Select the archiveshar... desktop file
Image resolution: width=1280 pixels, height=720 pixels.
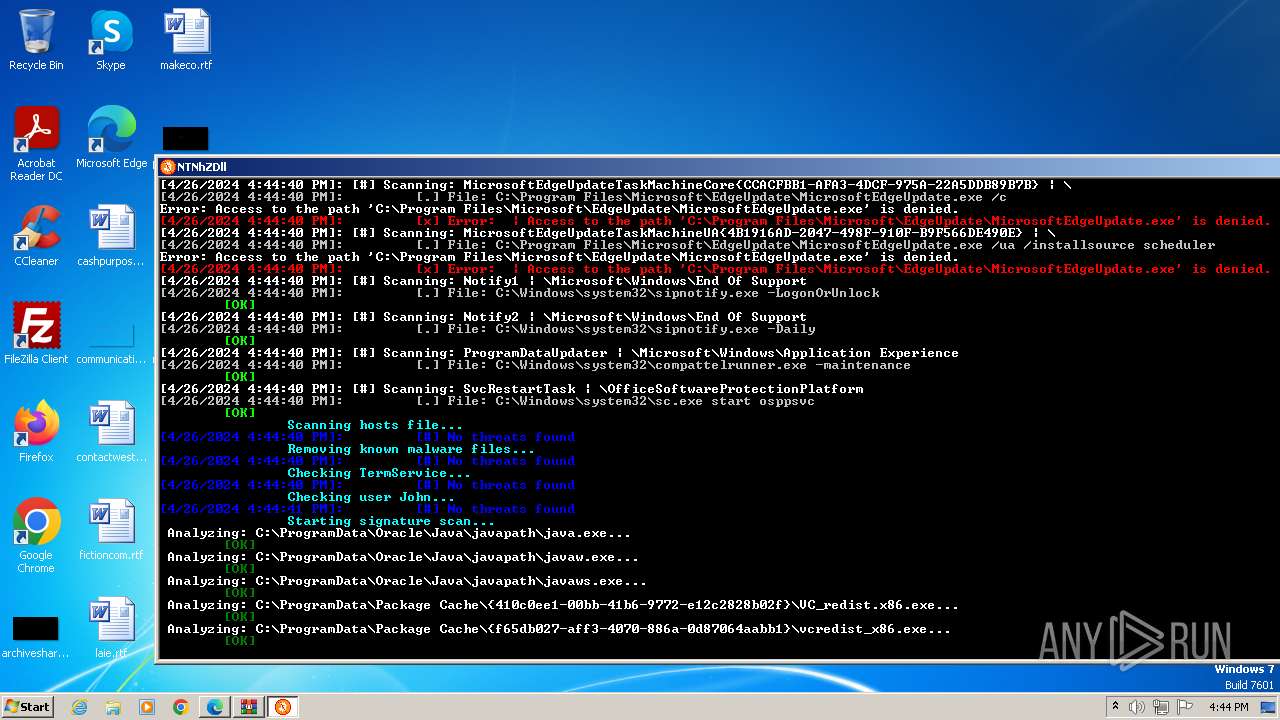36,637
